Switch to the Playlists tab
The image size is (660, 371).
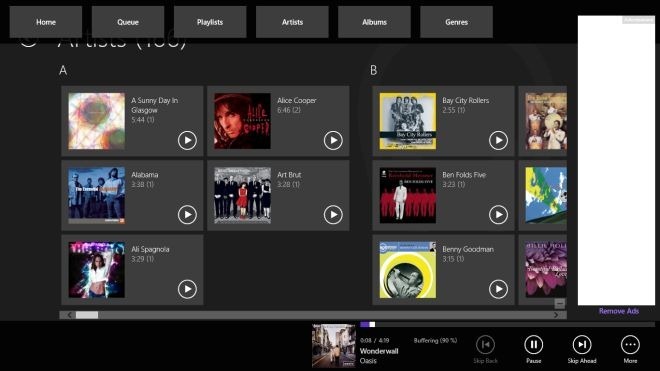(x=210, y=22)
